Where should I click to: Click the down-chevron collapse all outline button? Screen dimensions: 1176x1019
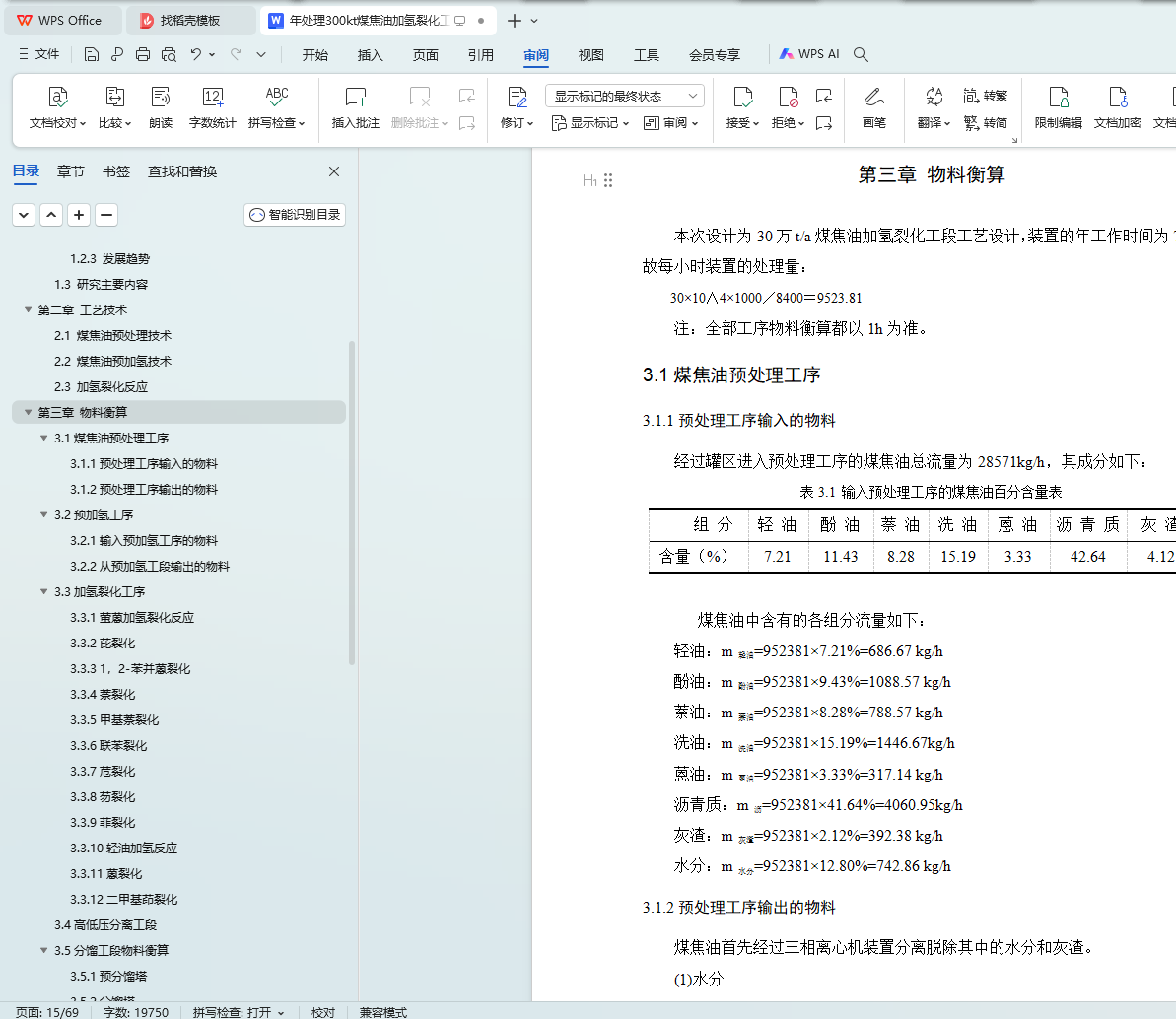pos(24,215)
